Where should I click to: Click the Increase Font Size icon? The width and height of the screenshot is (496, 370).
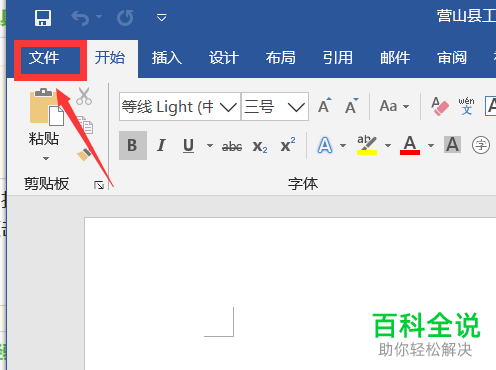tap(325, 106)
